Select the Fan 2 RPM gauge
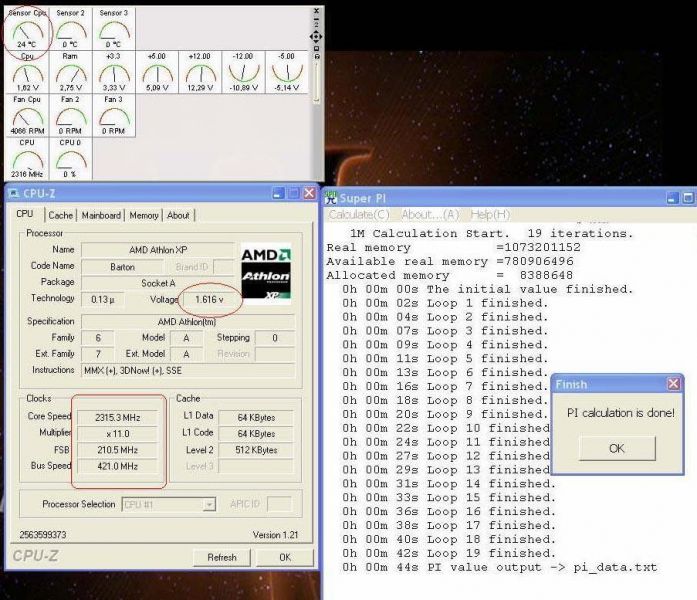697x600 pixels. [70, 115]
